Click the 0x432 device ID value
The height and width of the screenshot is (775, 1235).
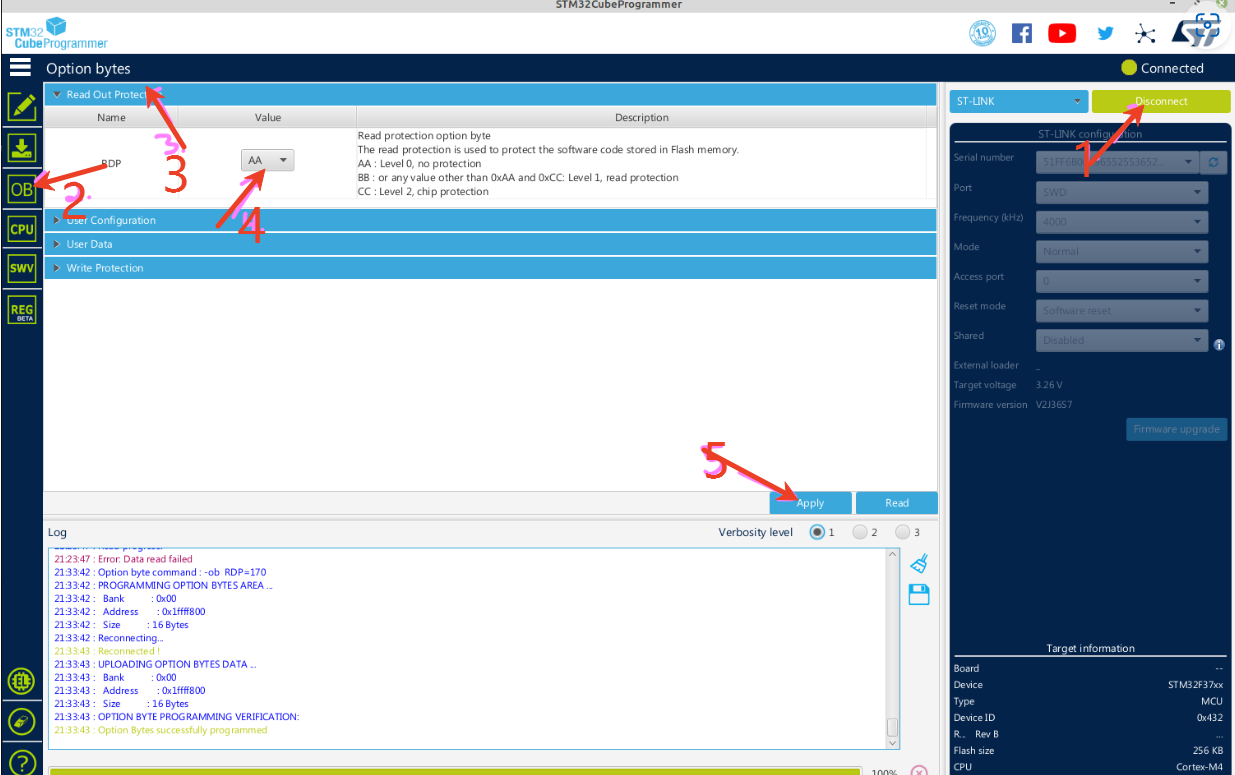tap(1210, 717)
